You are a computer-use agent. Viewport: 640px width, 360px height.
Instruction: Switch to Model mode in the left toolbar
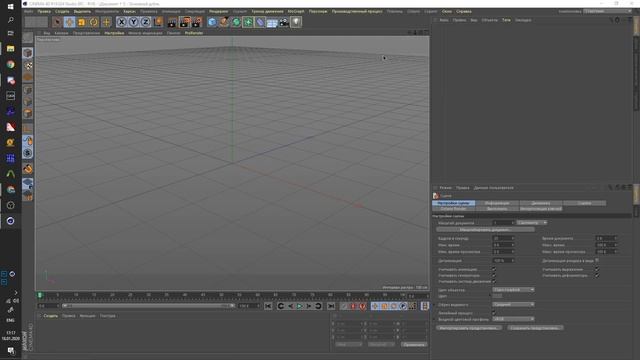pos(28,53)
